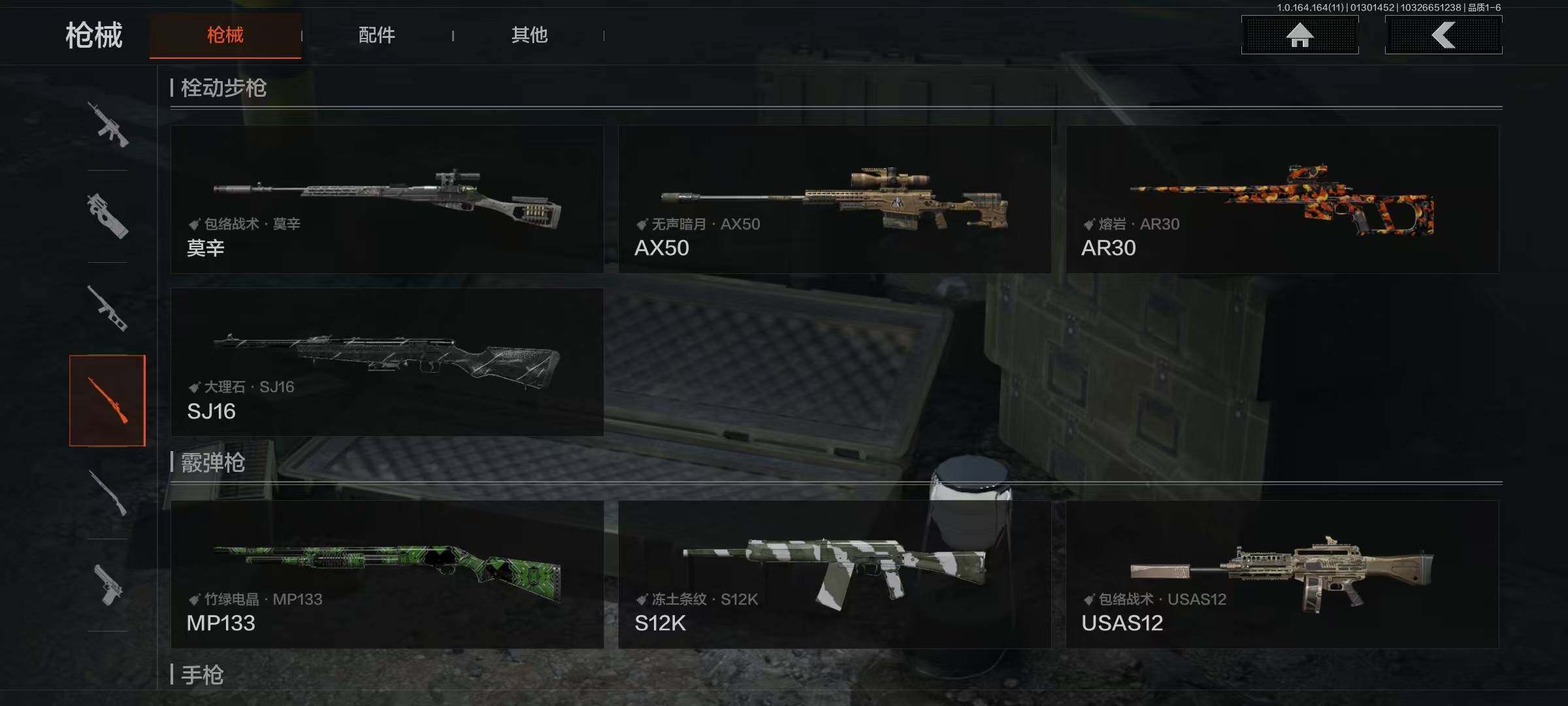This screenshot has height=706, width=1568.
Task: Select the marksman rifle category icon
Action: tap(108, 308)
